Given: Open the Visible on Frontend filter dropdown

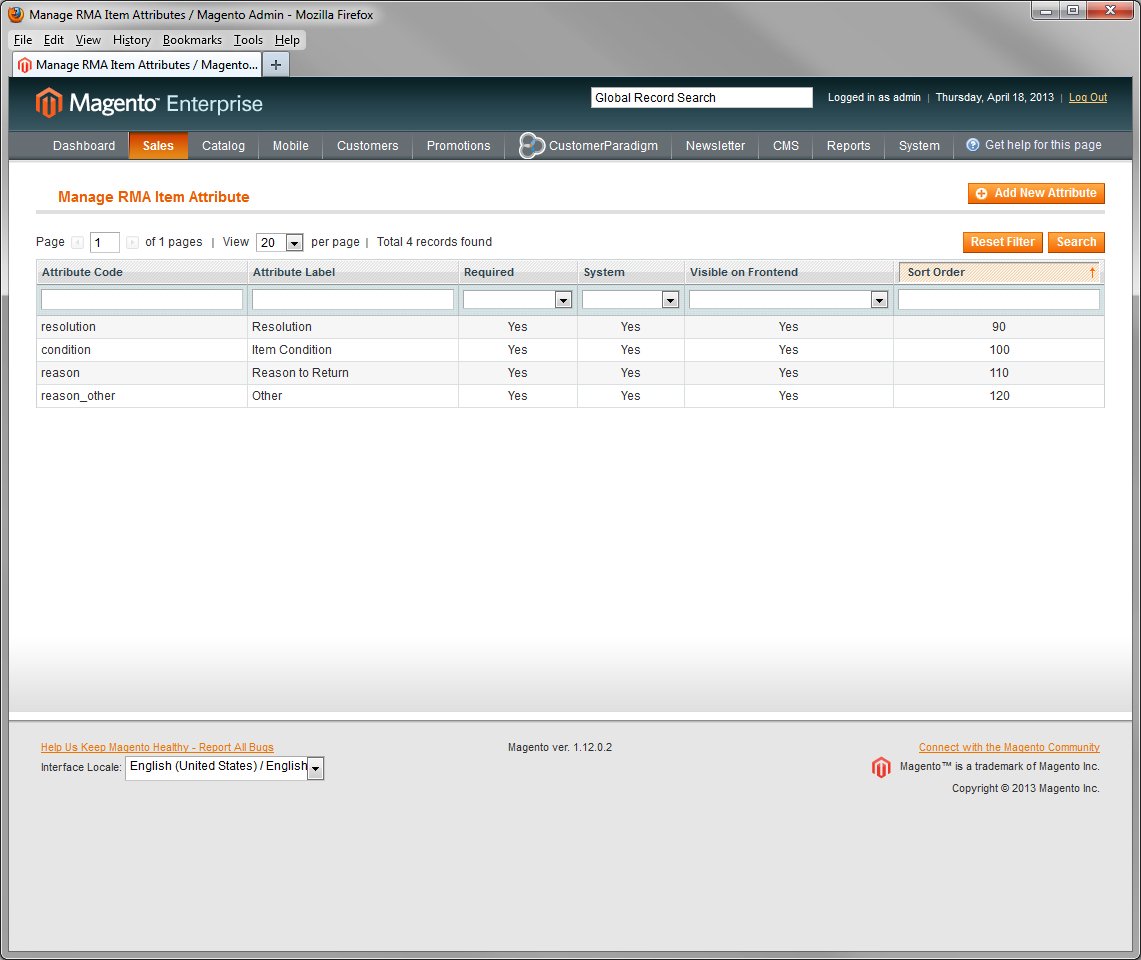Looking at the screenshot, I should click(788, 299).
